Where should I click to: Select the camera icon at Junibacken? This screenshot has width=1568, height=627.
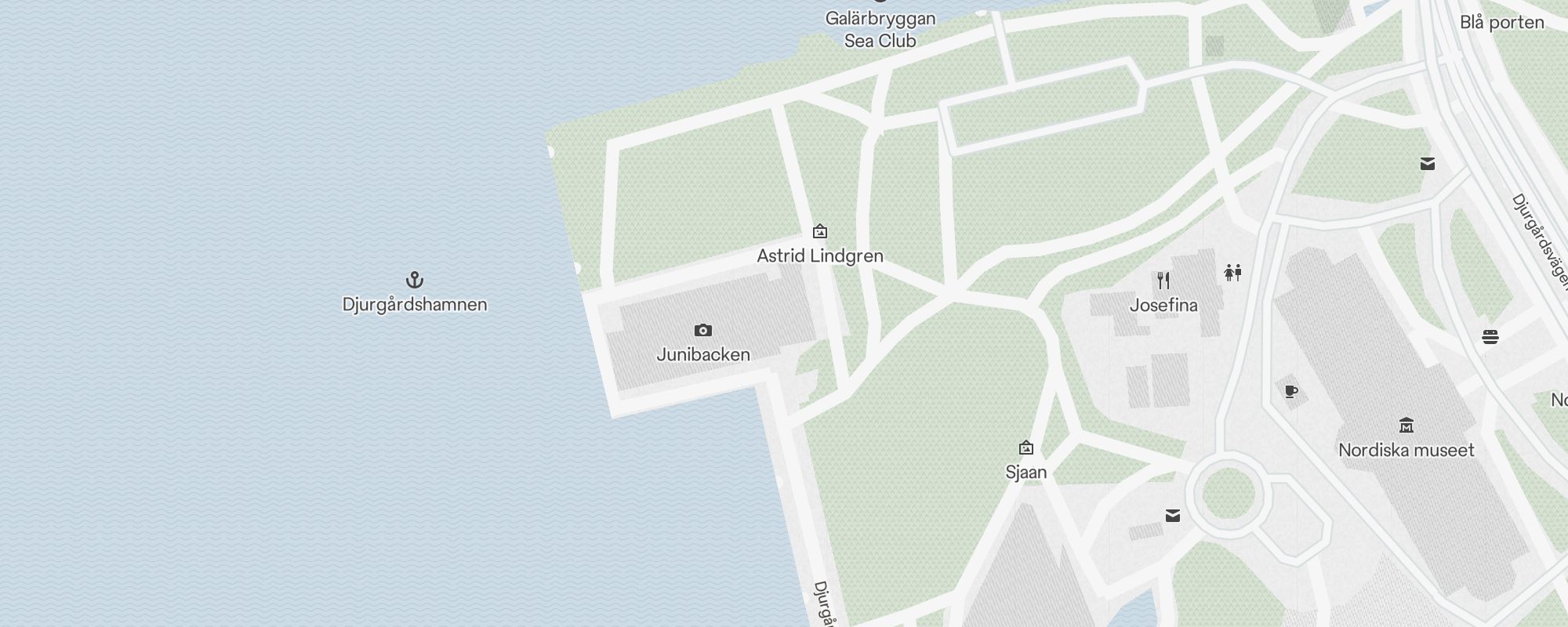tap(703, 330)
